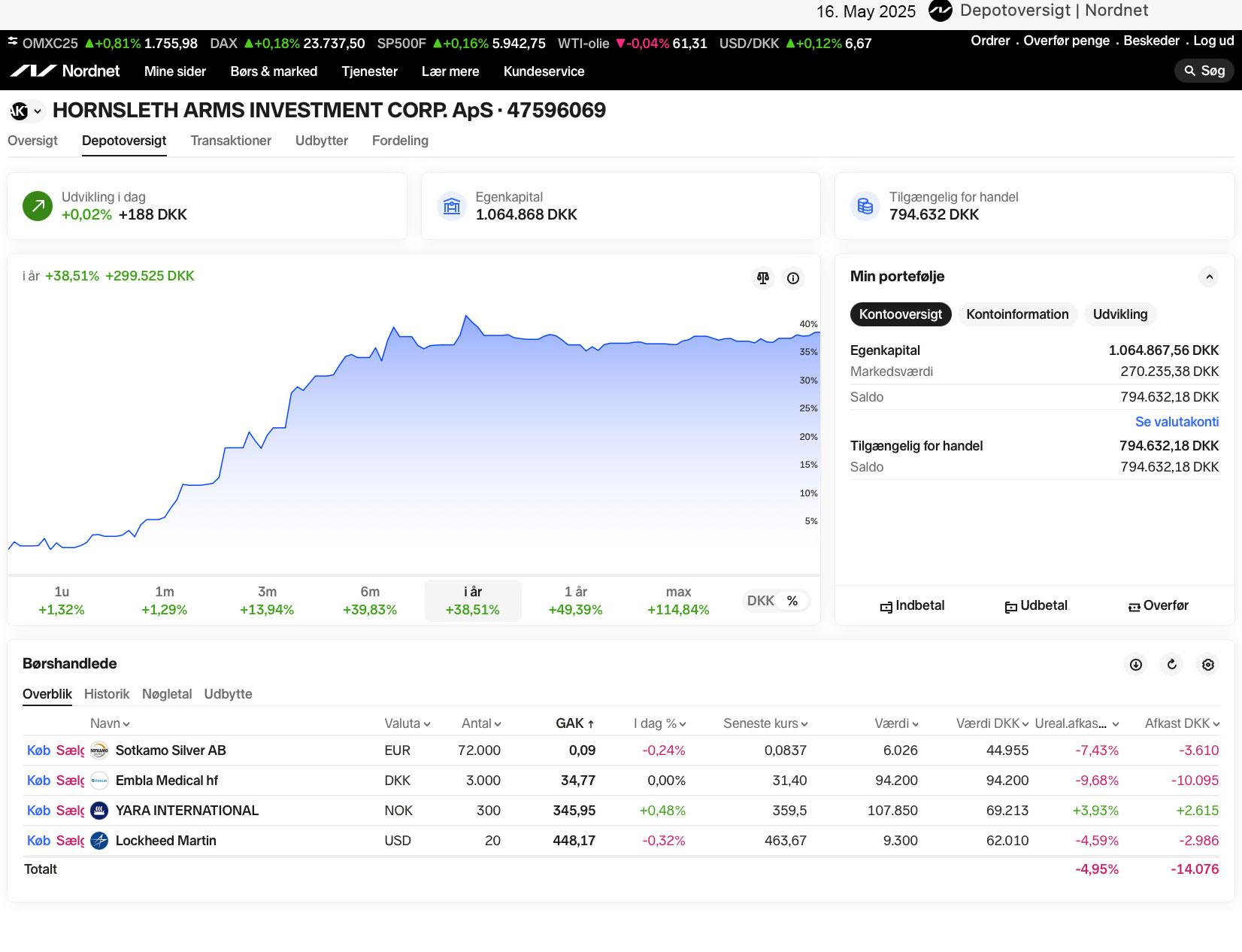Switch to the Transaktioner tab
1242x952 pixels.
pyautogui.click(x=231, y=141)
